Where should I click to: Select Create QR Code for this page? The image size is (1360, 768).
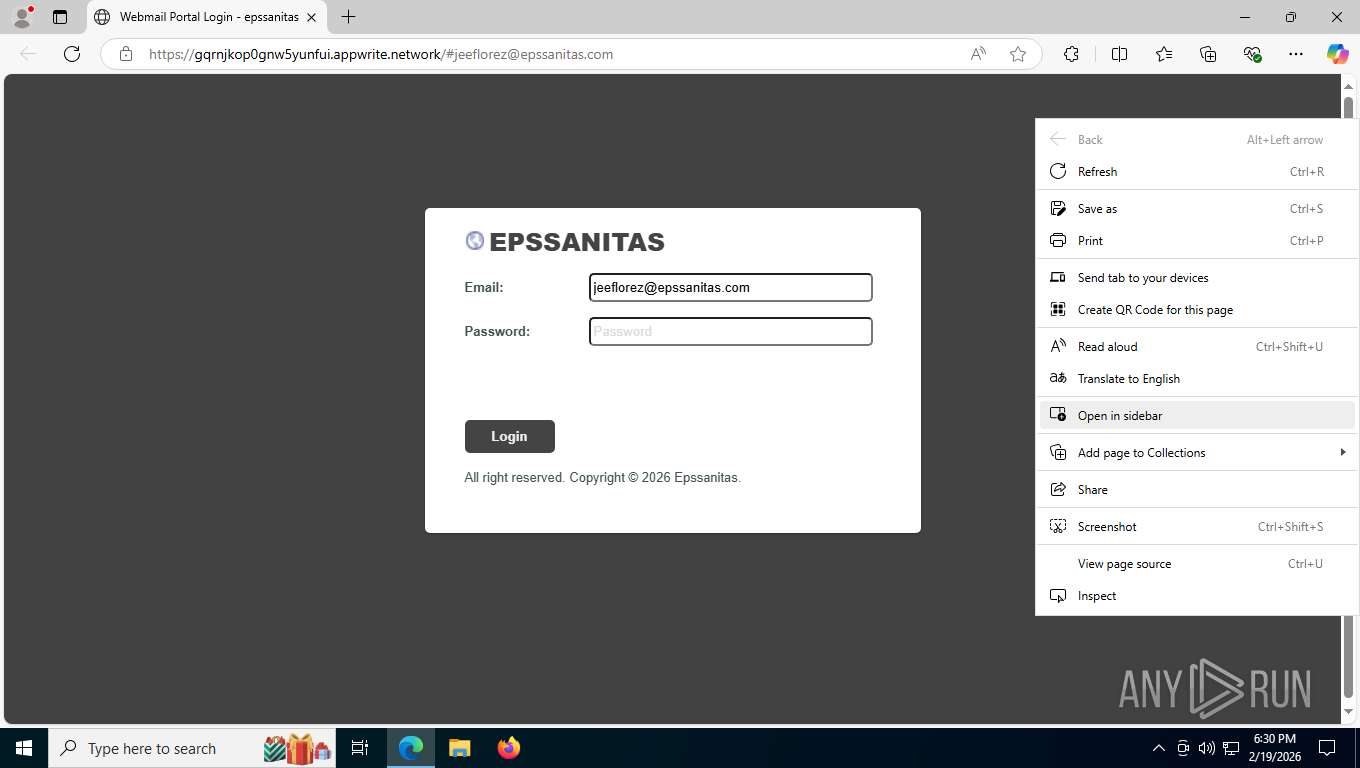click(1197, 309)
